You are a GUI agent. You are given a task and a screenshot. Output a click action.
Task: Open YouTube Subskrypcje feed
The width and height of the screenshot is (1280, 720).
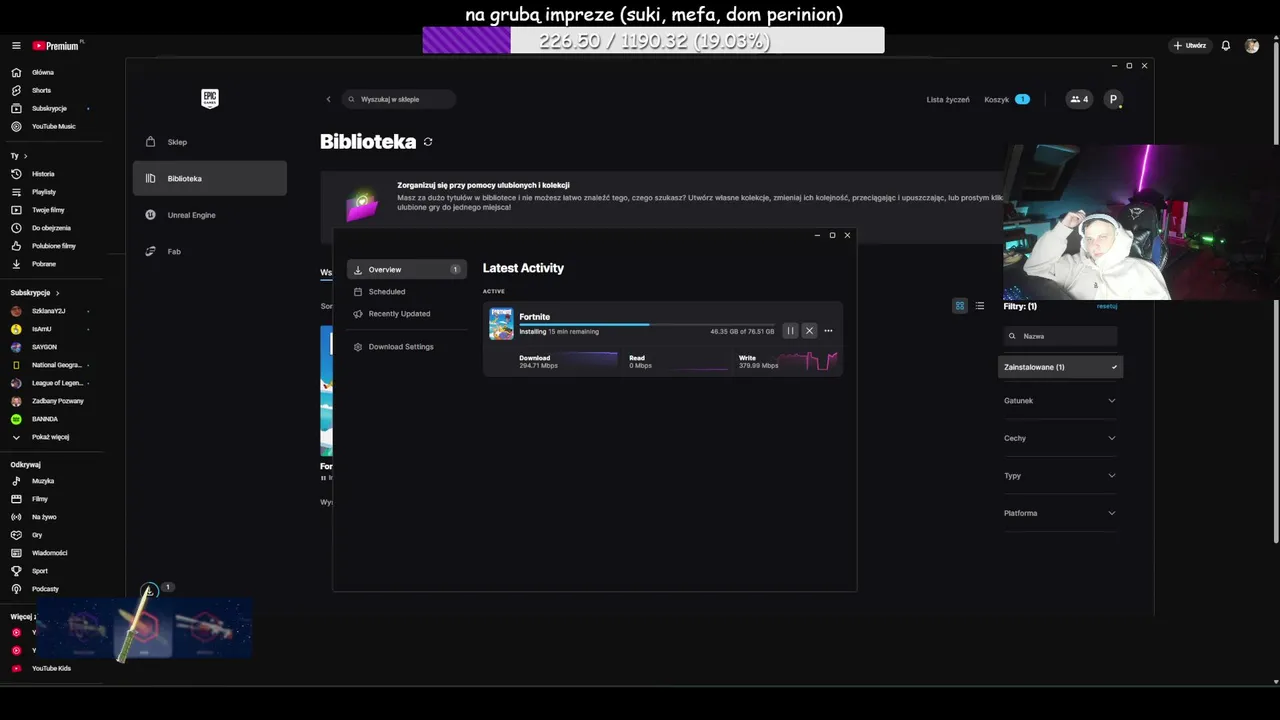point(50,109)
